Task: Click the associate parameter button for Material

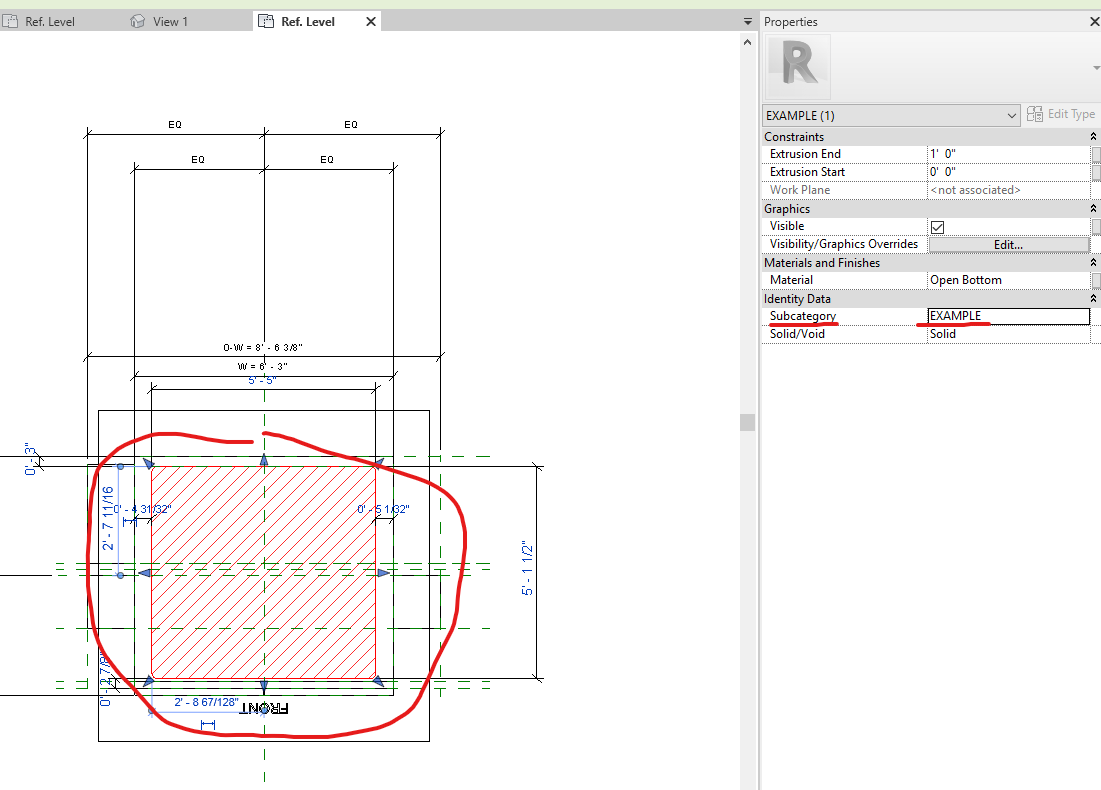Action: click(1096, 280)
